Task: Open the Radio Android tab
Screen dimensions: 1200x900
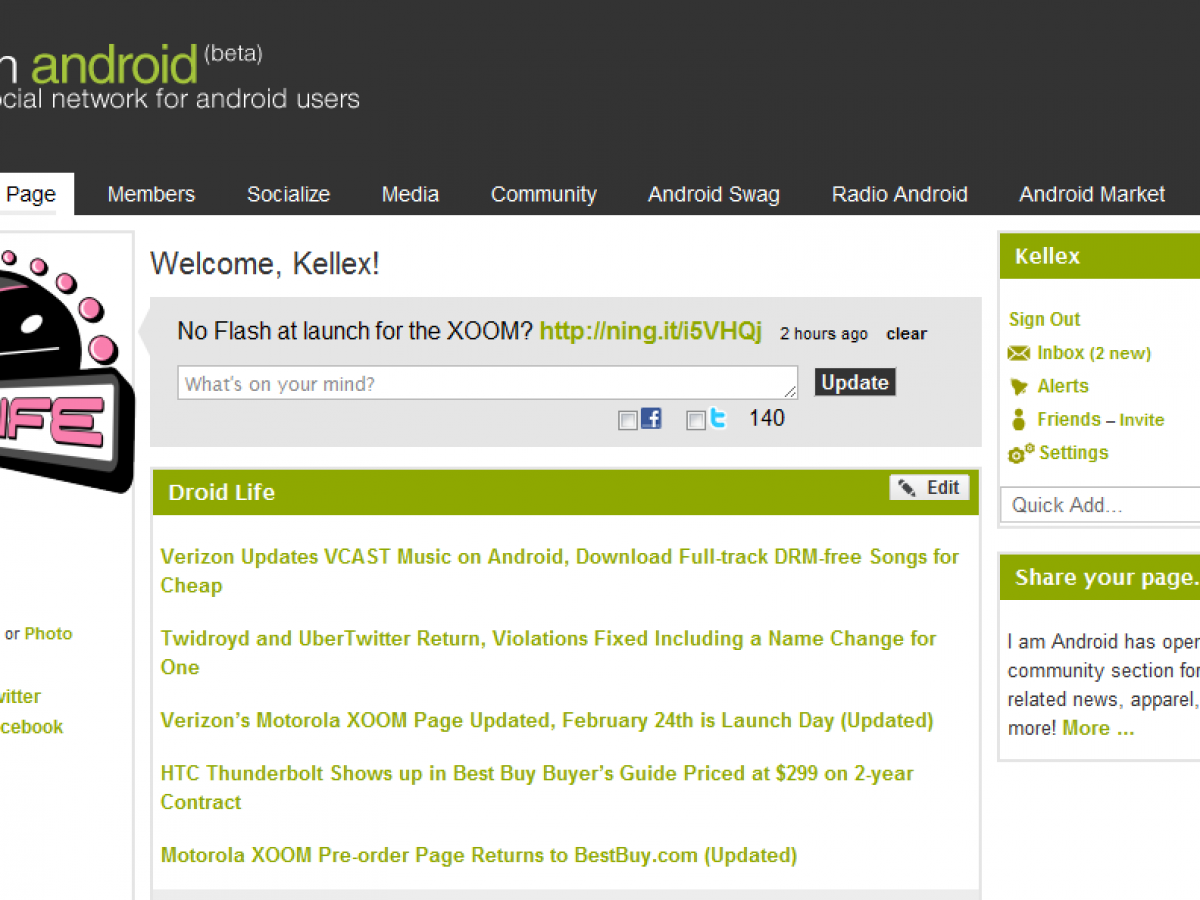Action: coord(900,194)
